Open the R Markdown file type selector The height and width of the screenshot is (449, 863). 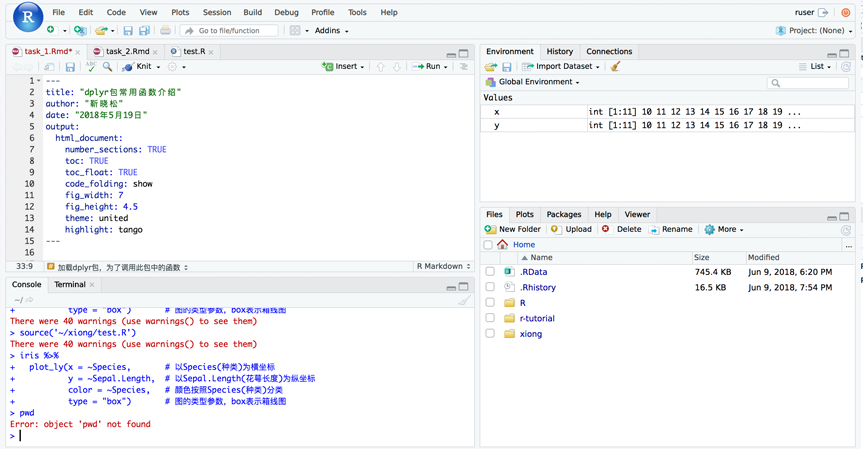coord(444,266)
